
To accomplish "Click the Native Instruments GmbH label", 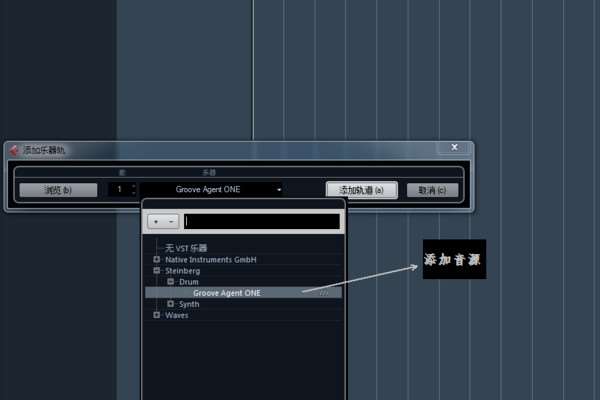I will 211,260.
